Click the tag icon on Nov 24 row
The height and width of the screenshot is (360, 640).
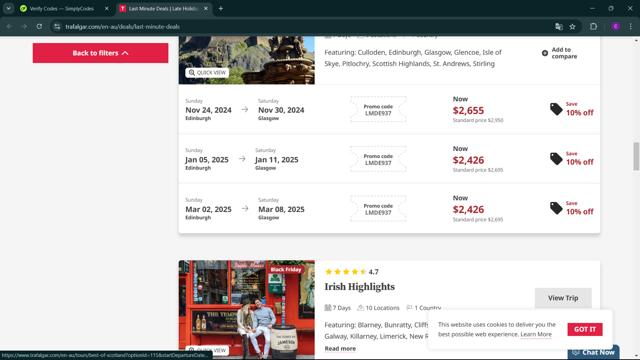point(556,109)
